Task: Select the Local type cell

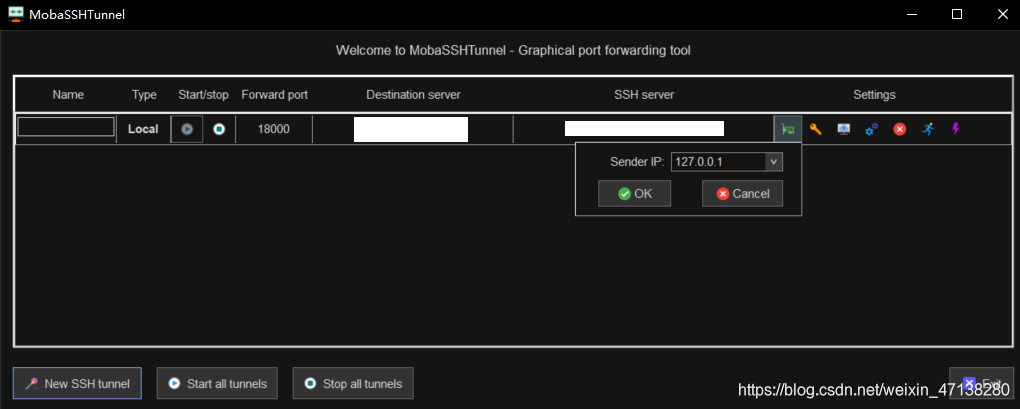Action: pos(143,129)
